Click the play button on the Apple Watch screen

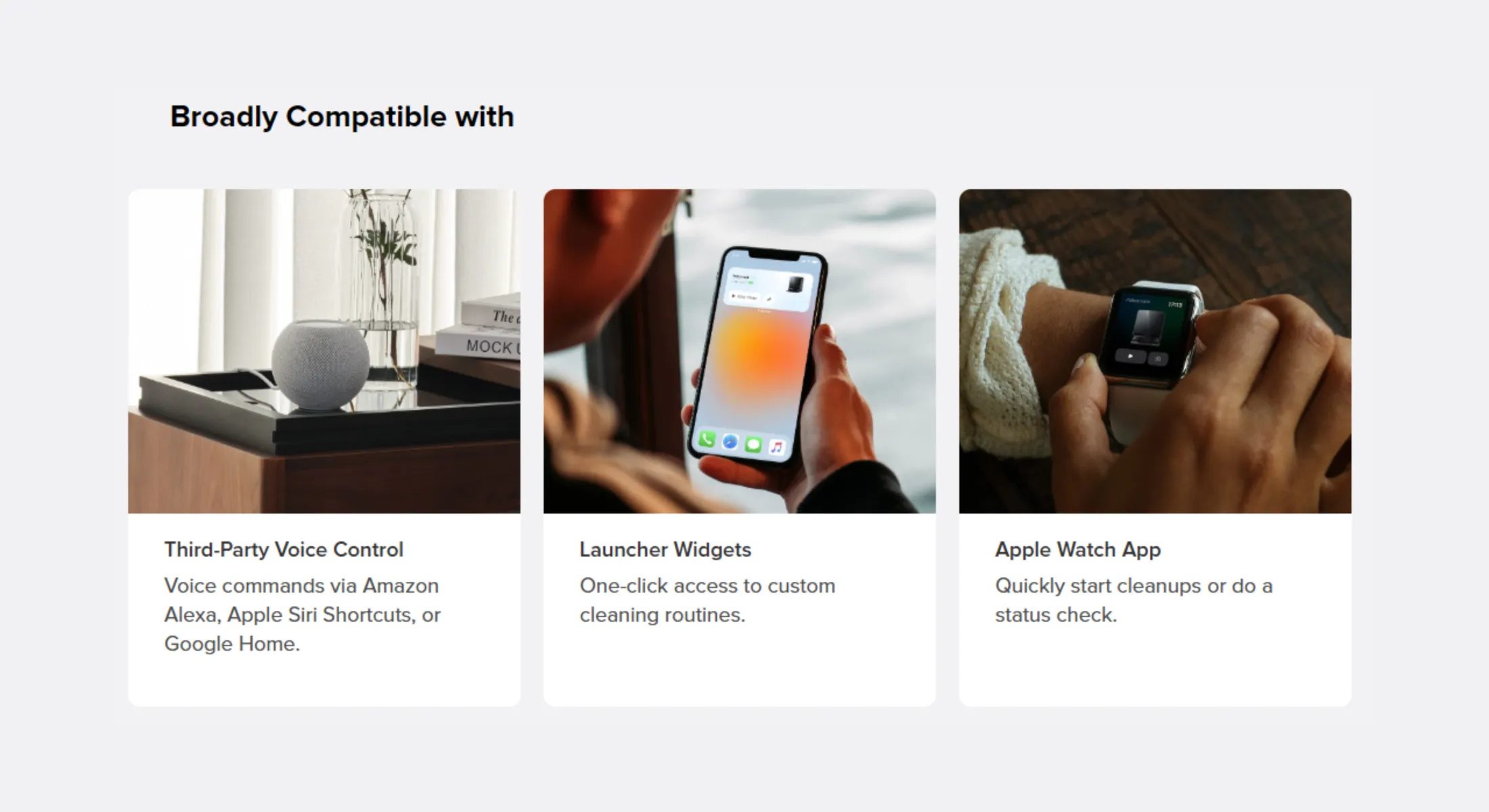(1130, 356)
